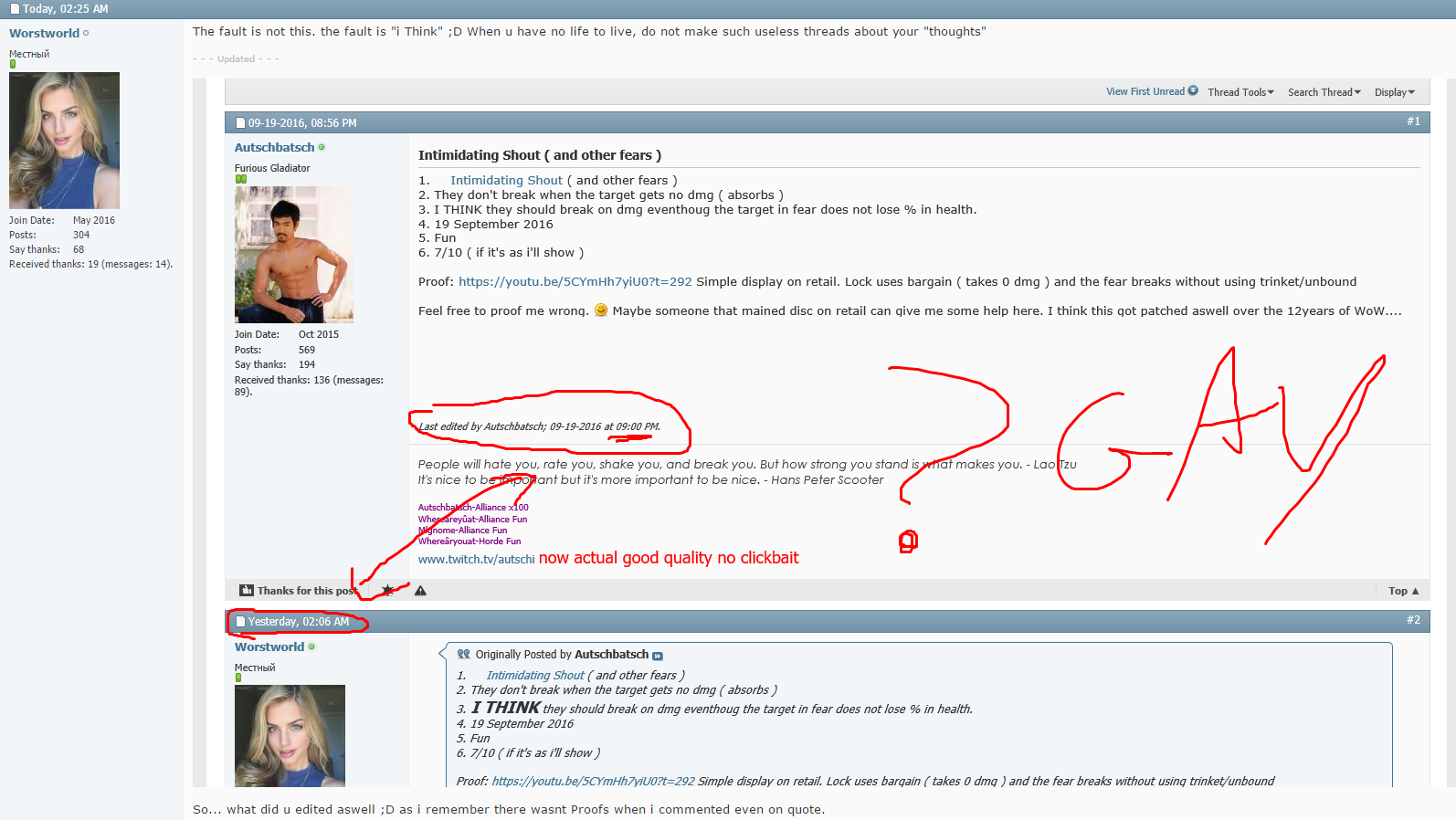Click the post icon beside 09-19-2016, 08:56 PM
This screenshot has width=1456, height=820.
tap(241, 123)
